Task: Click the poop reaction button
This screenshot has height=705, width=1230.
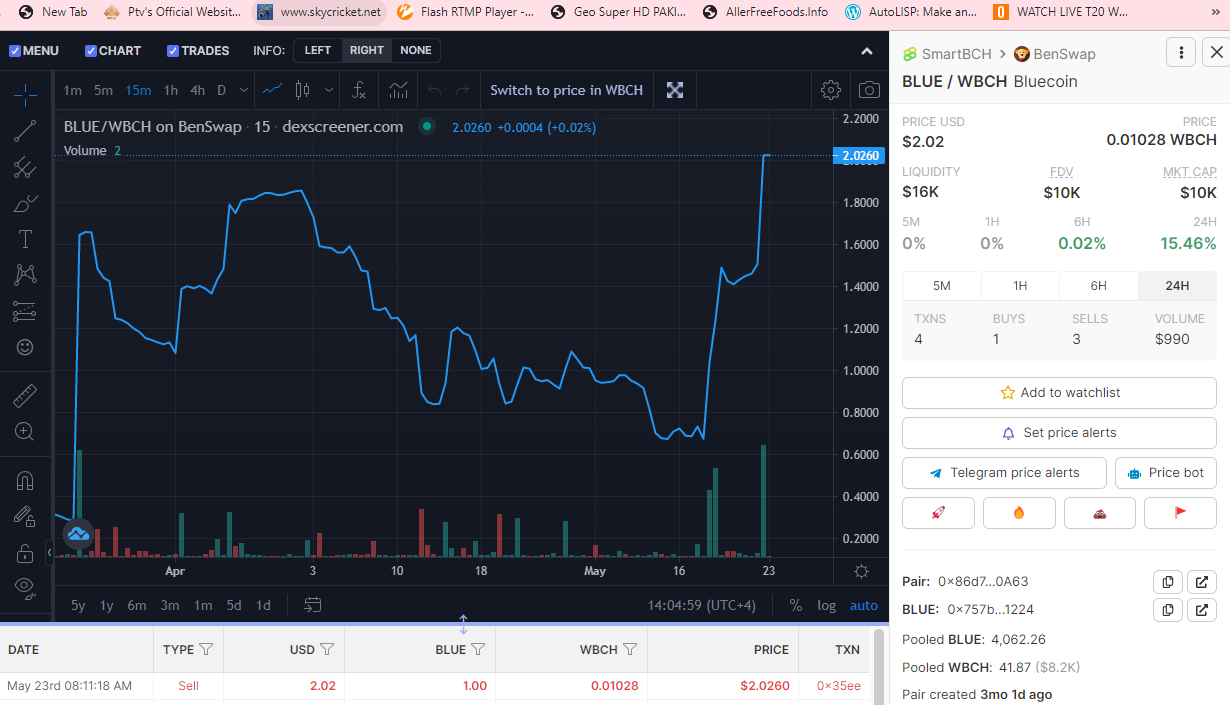Action: point(1100,513)
